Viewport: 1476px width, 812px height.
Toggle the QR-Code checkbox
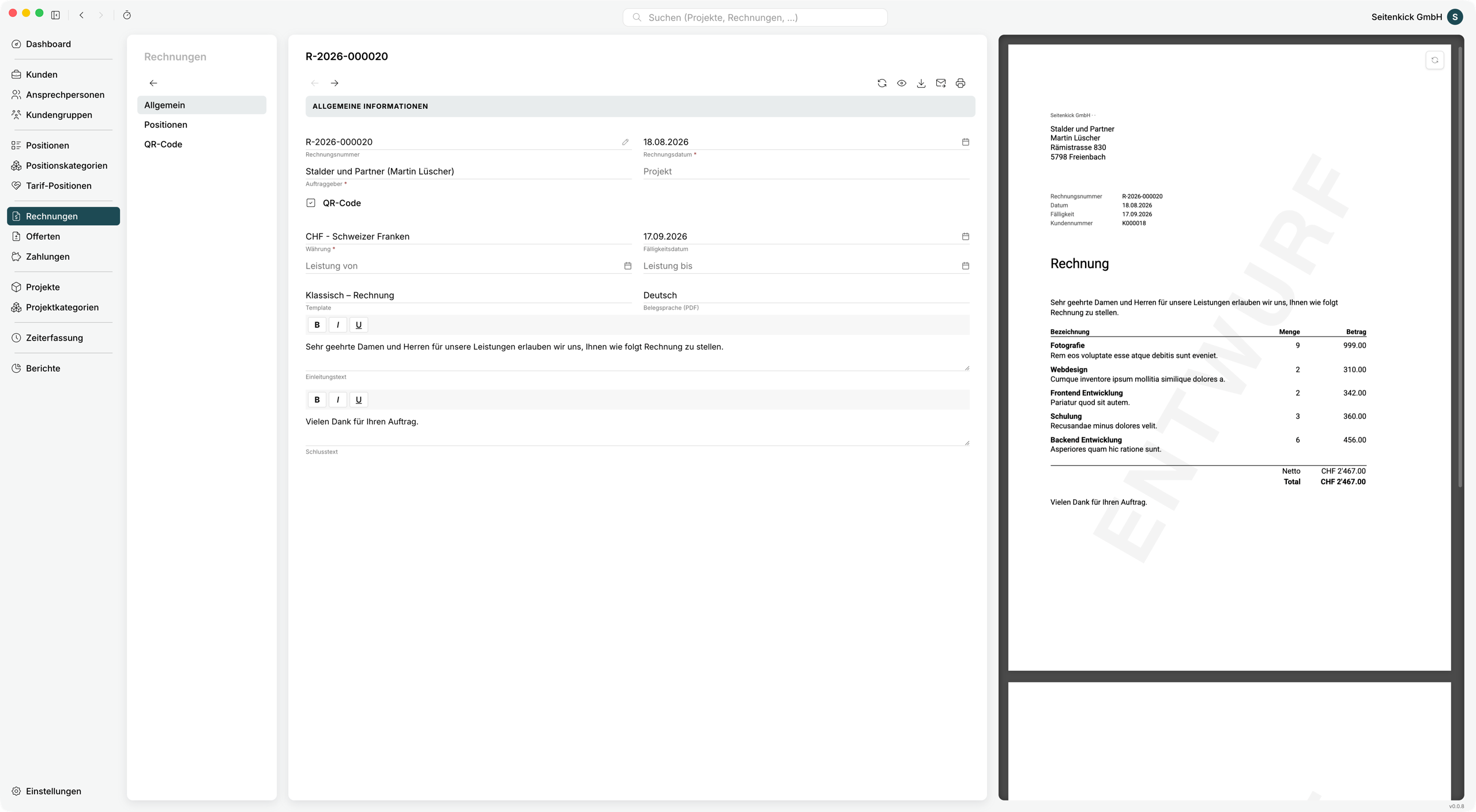coord(311,203)
